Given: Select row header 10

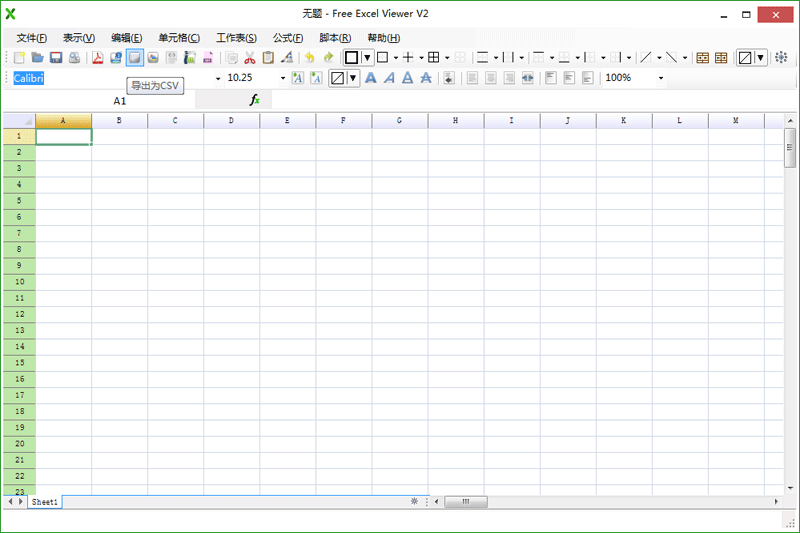Looking at the screenshot, I should click(19, 282).
